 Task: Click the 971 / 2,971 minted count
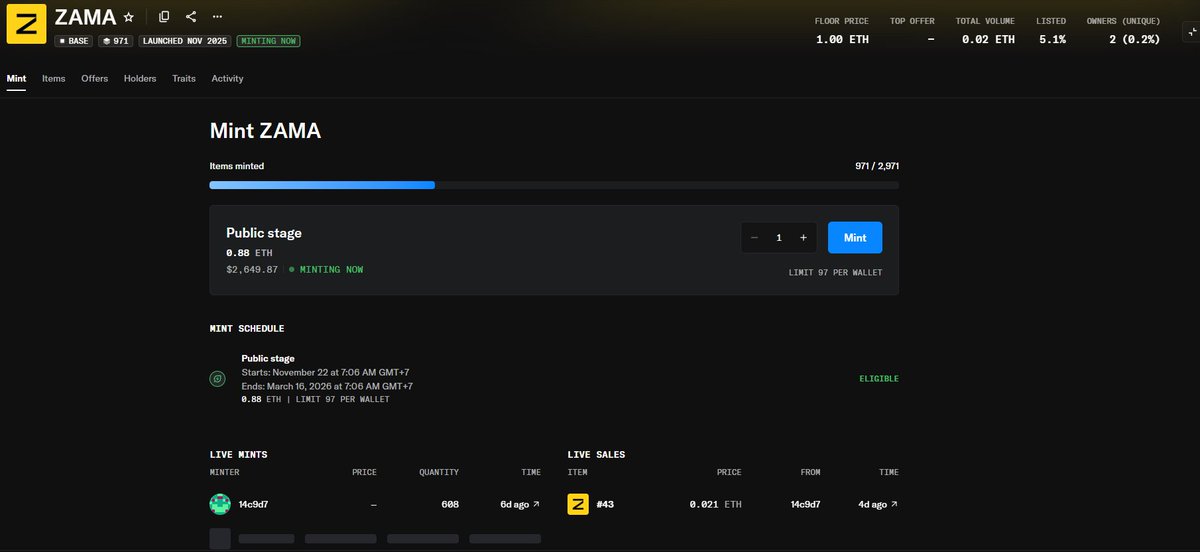click(x=877, y=166)
